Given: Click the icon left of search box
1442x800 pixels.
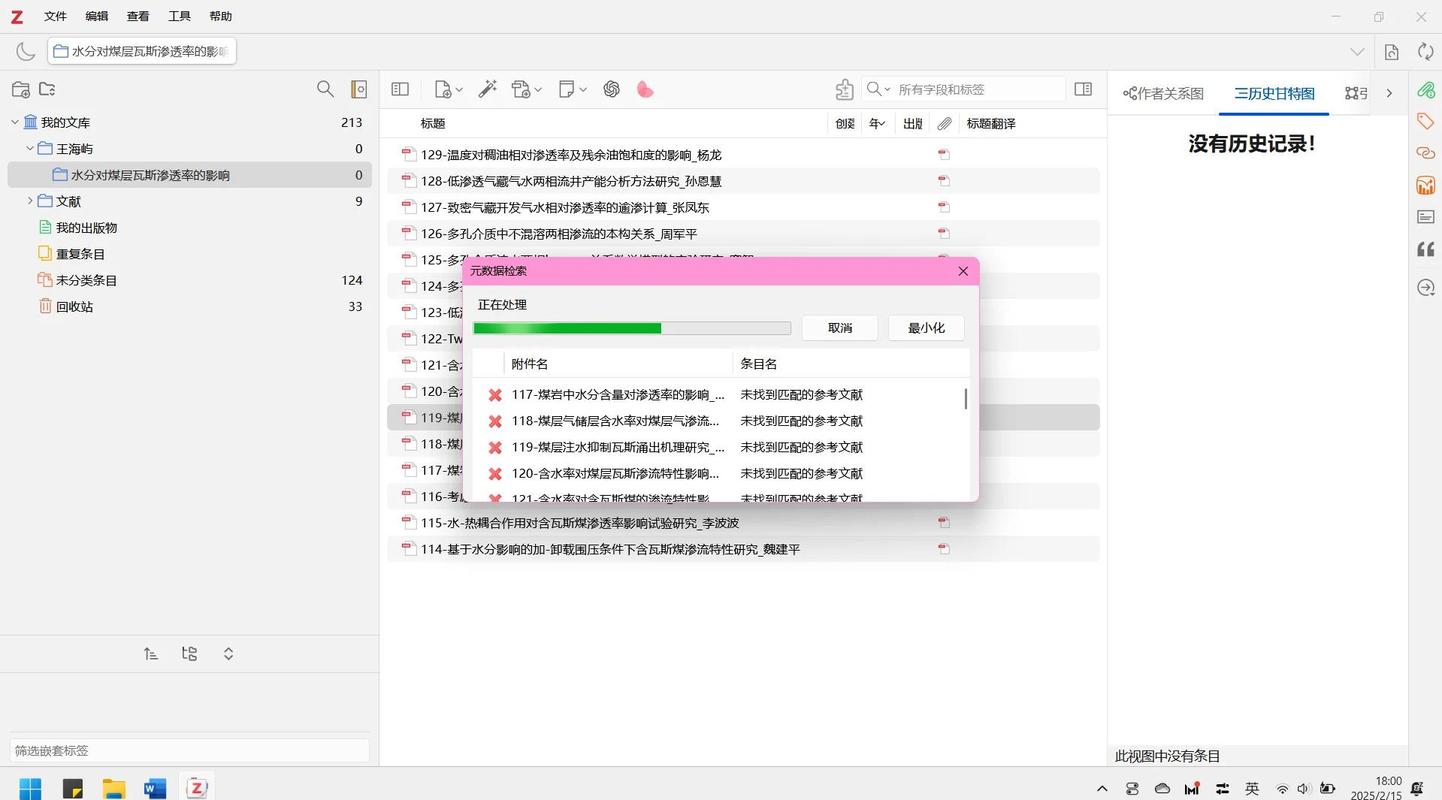Looking at the screenshot, I should (844, 89).
